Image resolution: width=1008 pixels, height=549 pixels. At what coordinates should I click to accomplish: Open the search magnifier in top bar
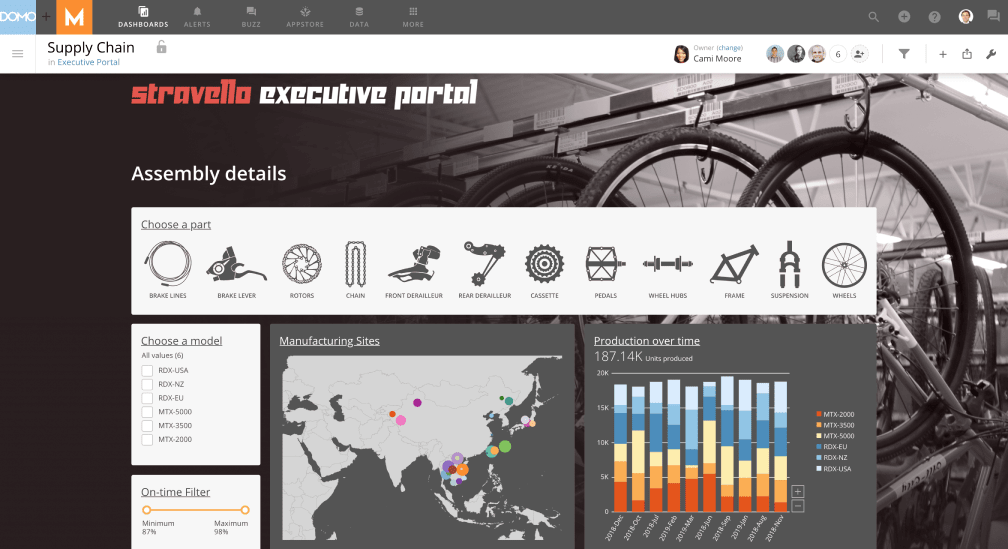point(874,17)
